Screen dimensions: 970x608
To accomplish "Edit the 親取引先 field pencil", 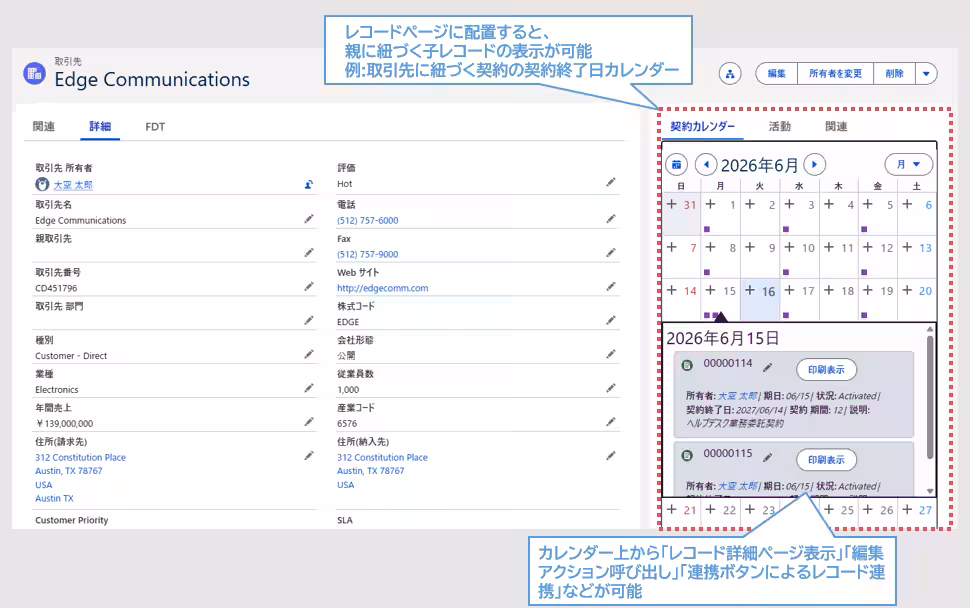I will pyautogui.click(x=308, y=252).
